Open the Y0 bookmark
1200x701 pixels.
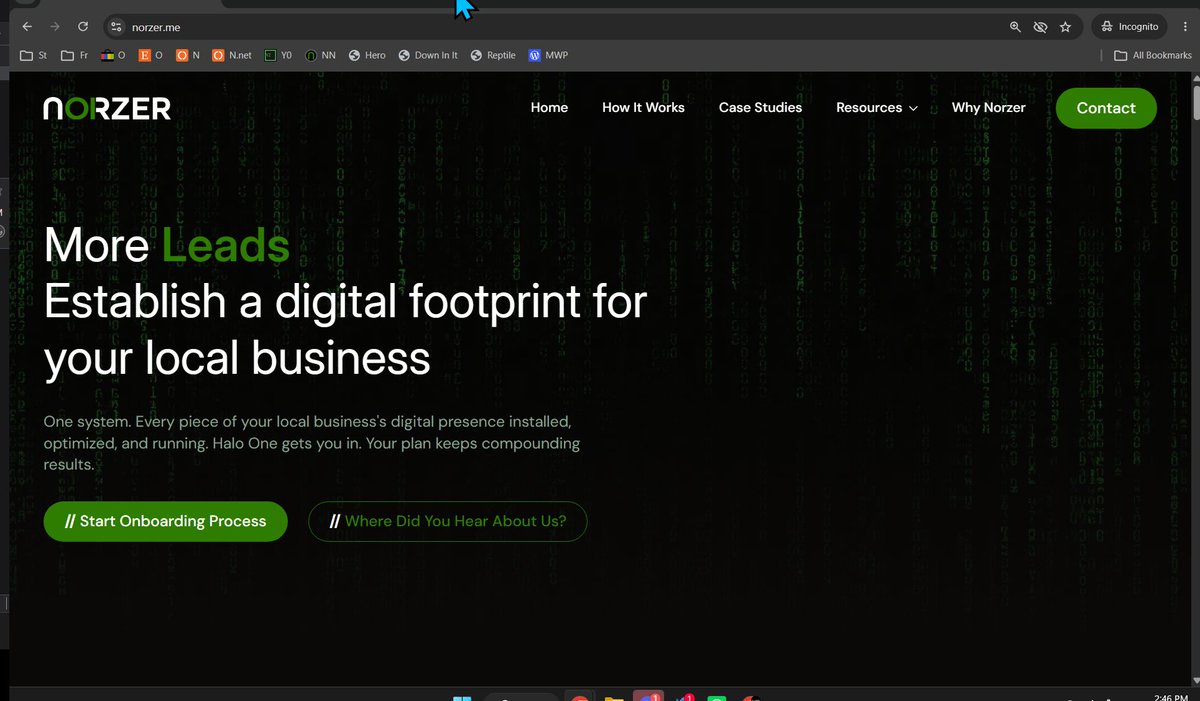click(278, 55)
